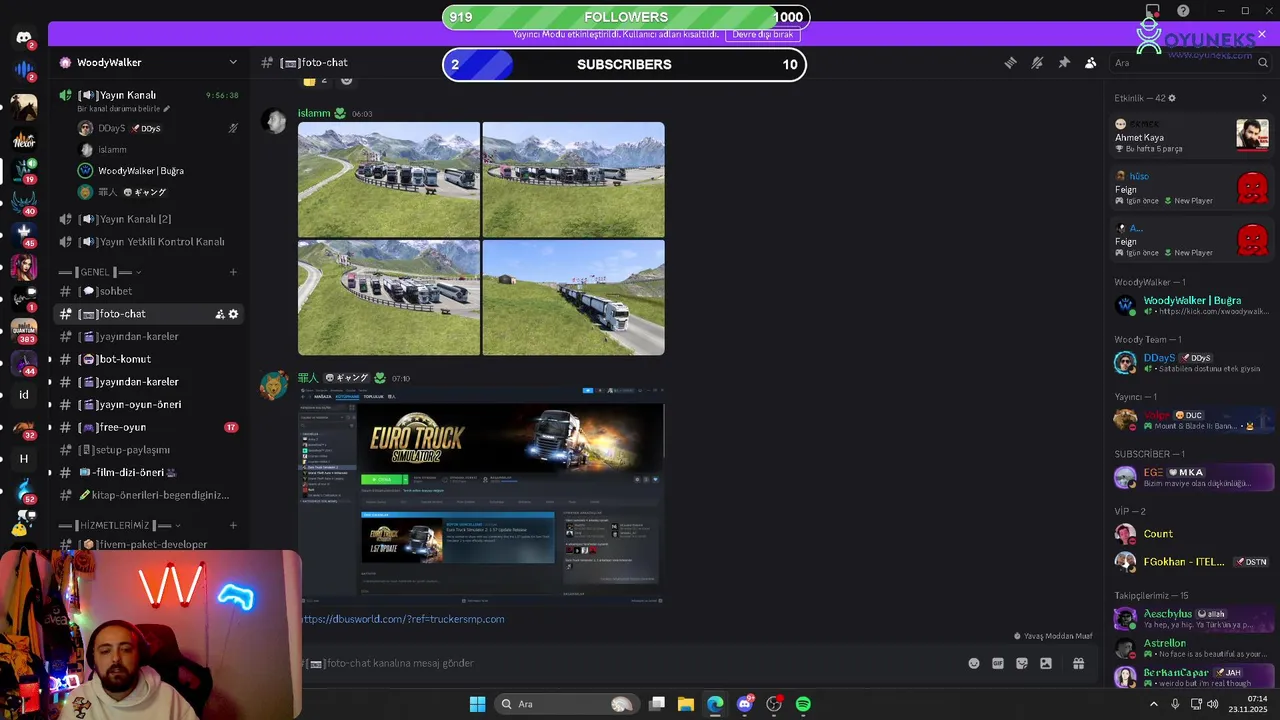Collapse the GENEL category
This screenshot has width=1280, height=720.
pos(101,272)
